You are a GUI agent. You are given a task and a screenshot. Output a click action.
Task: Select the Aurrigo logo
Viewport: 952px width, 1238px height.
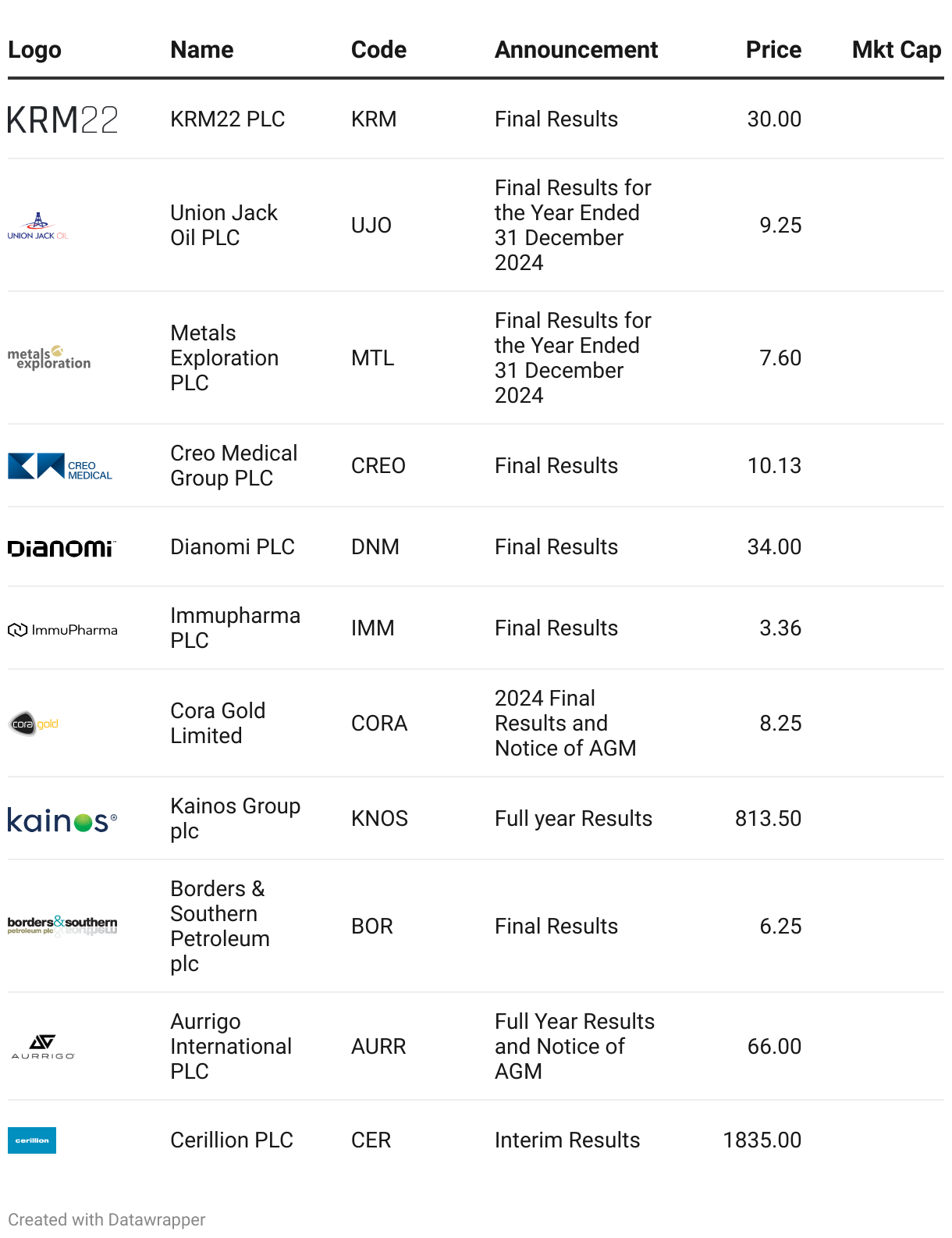[x=43, y=1047]
